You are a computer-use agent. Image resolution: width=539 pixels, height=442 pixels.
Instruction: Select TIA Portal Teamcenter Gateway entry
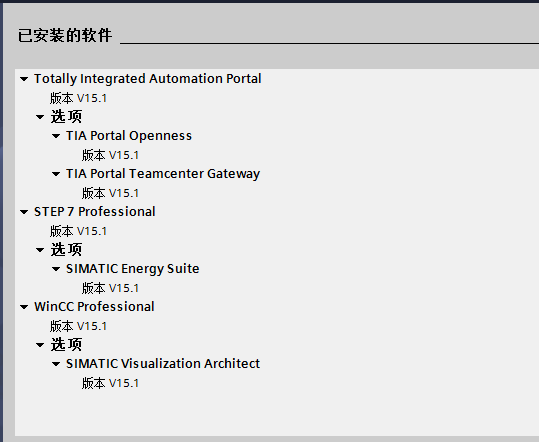pyautogui.click(x=163, y=174)
